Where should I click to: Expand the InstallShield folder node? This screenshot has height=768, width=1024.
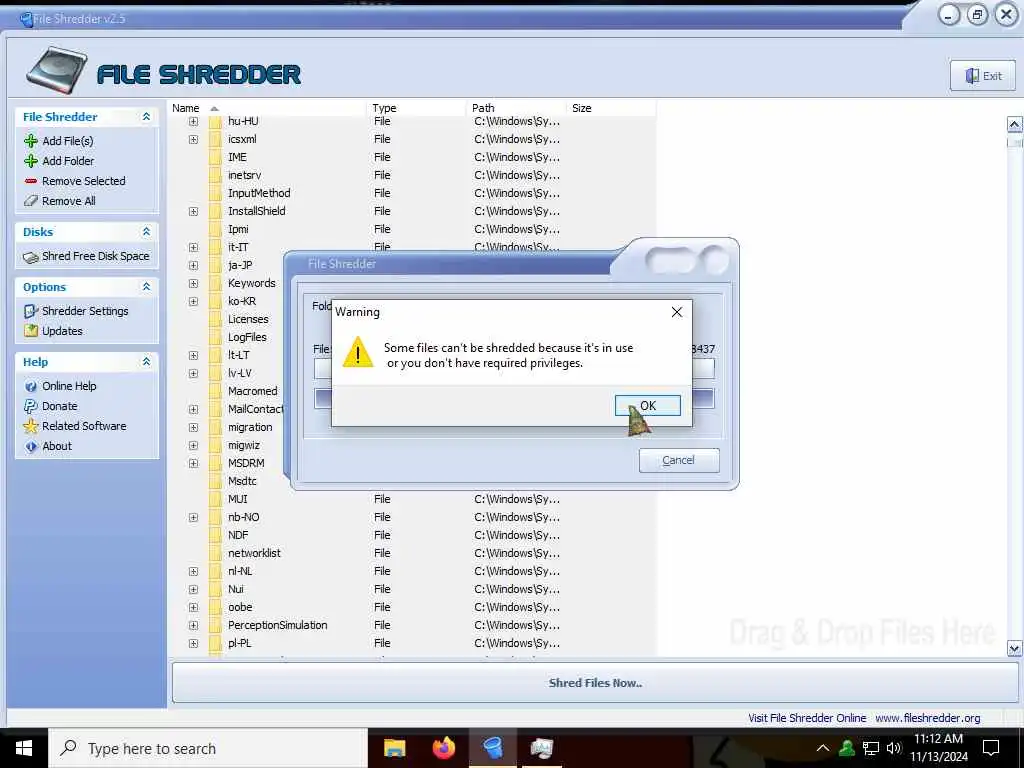[193, 212]
